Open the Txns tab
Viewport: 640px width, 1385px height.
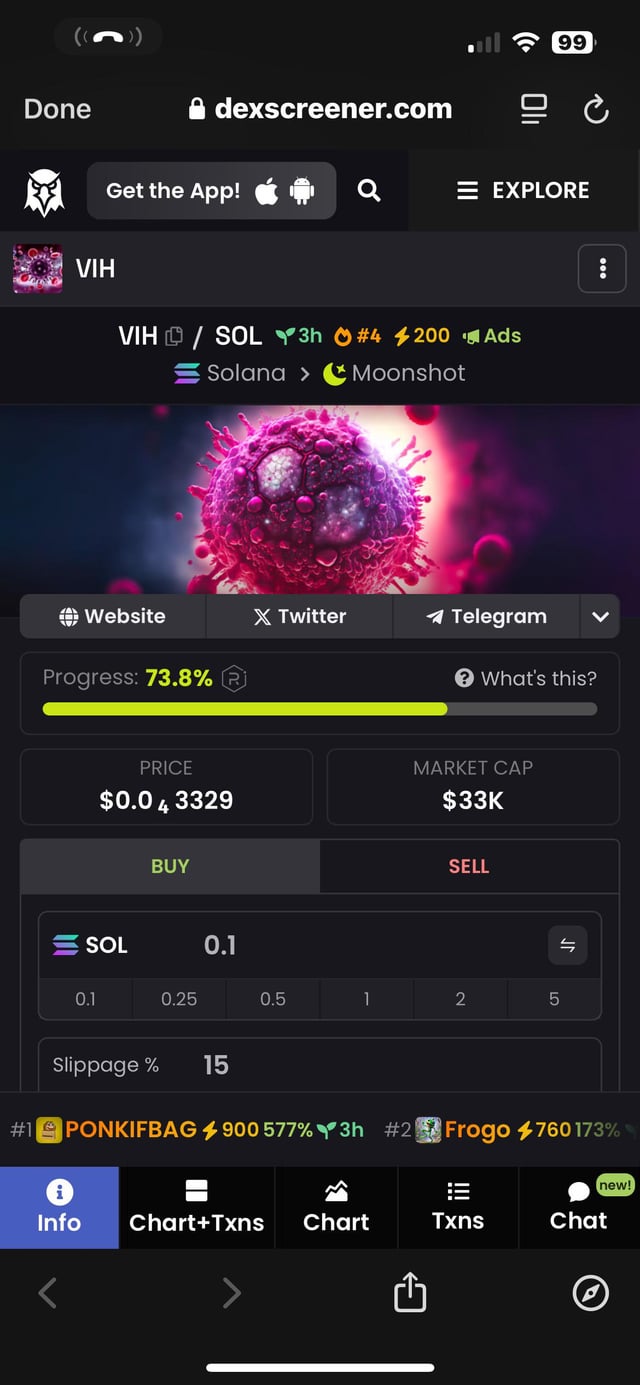click(458, 1207)
